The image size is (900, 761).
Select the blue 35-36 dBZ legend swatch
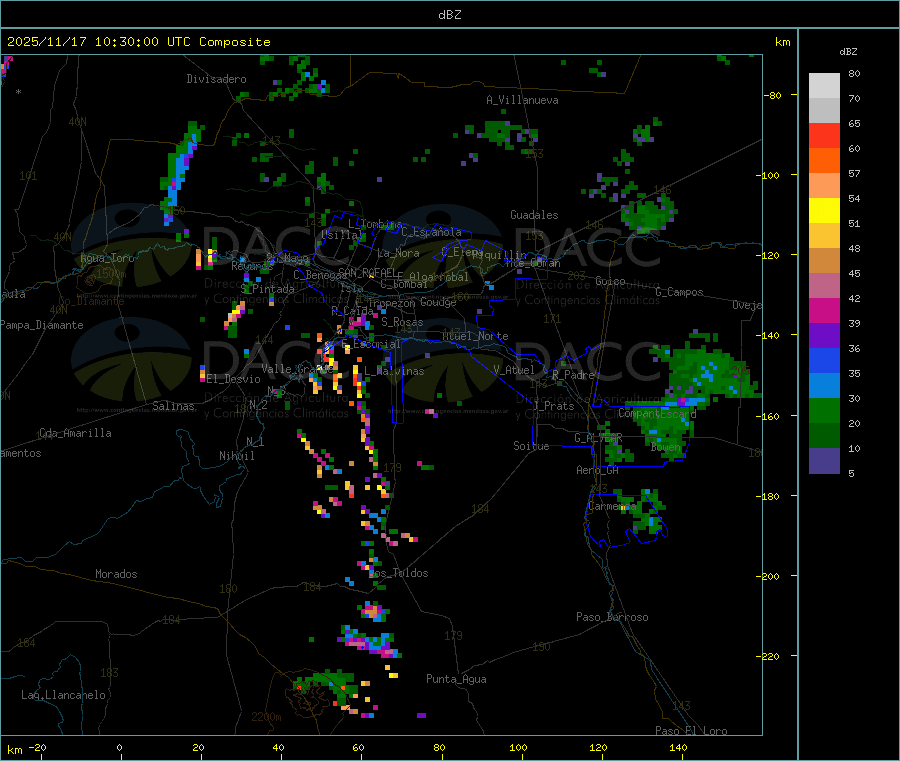click(824, 360)
